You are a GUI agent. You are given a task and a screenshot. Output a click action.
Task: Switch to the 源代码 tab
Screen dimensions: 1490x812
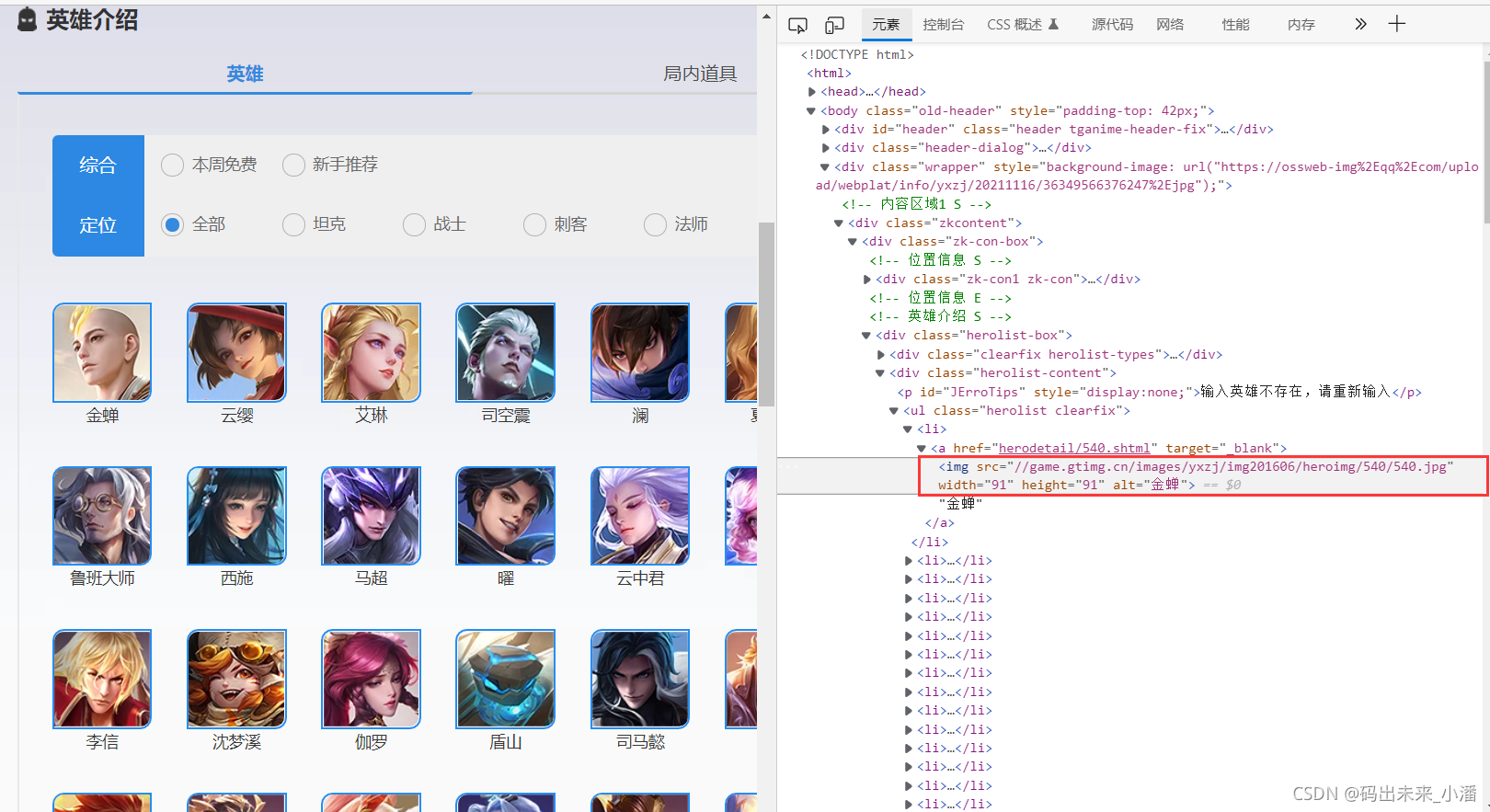(1112, 25)
